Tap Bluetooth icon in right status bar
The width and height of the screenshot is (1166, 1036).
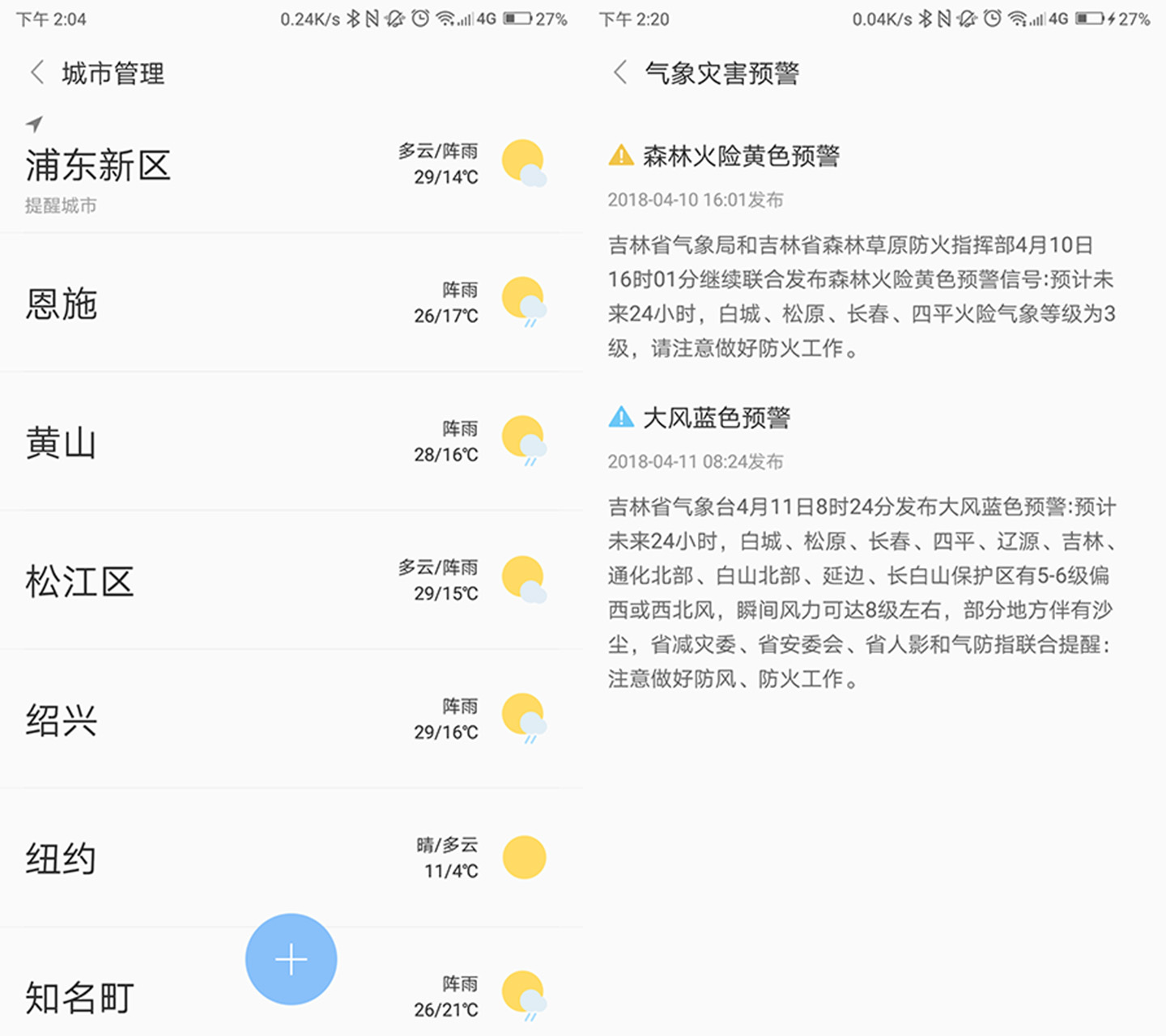click(x=925, y=19)
